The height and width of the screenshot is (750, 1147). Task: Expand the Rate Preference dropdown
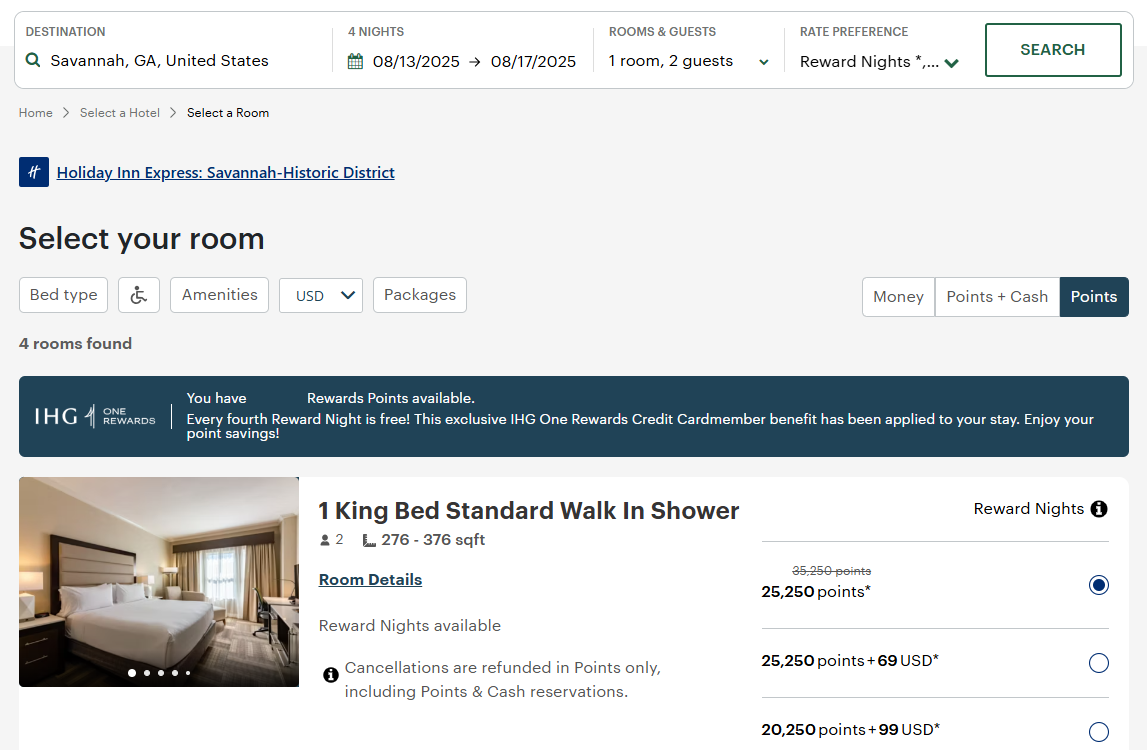(951, 61)
